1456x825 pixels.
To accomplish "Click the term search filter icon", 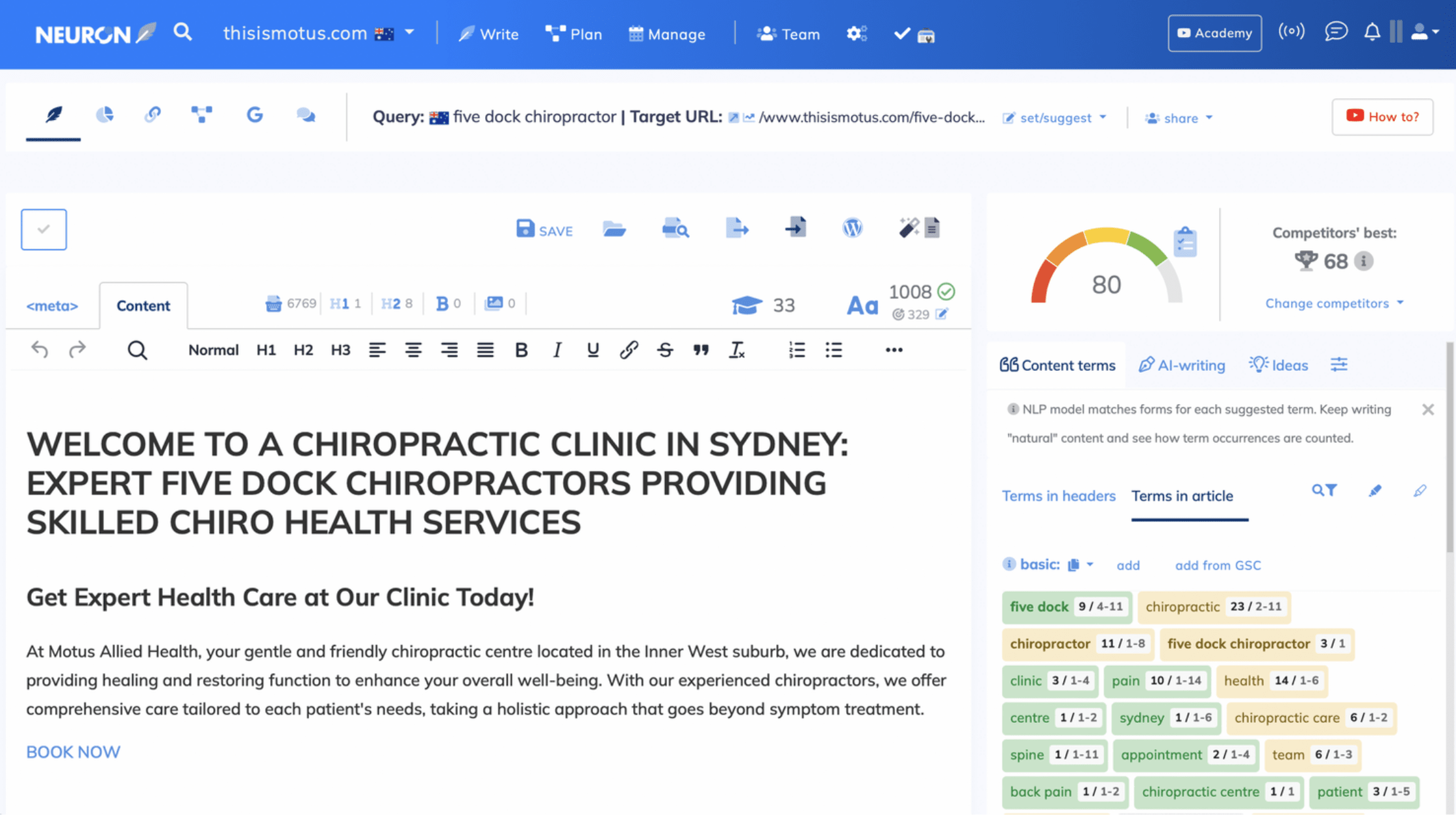I will [x=1324, y=490].
